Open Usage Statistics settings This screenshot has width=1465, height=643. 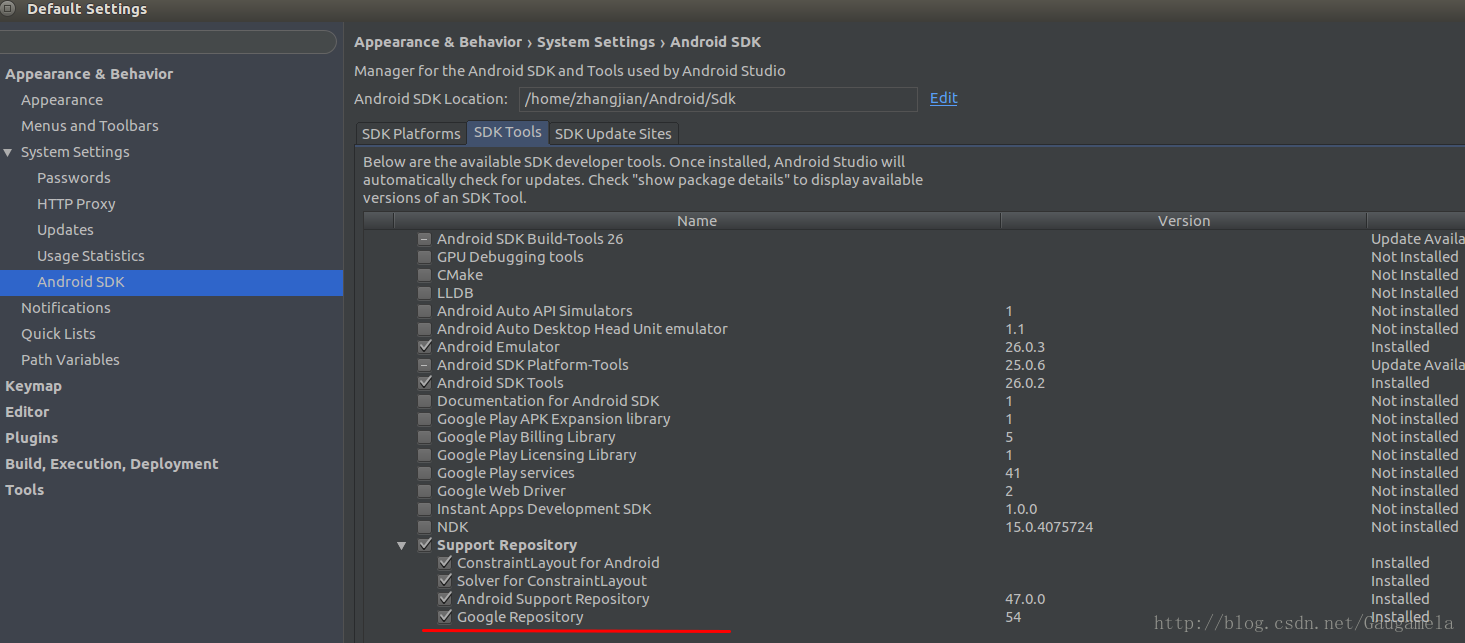91,256
